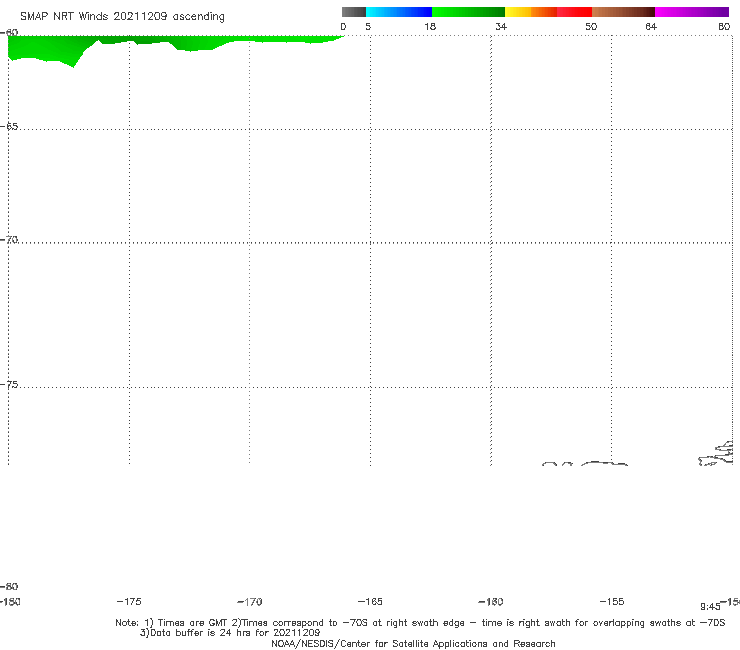Image resolution: width=740 pixels, height=650 pixels.
Task: Click the 'NOAA/NESDIS/Center for Satellite Applications and Research' credit
Action: [x=413, y=643]
